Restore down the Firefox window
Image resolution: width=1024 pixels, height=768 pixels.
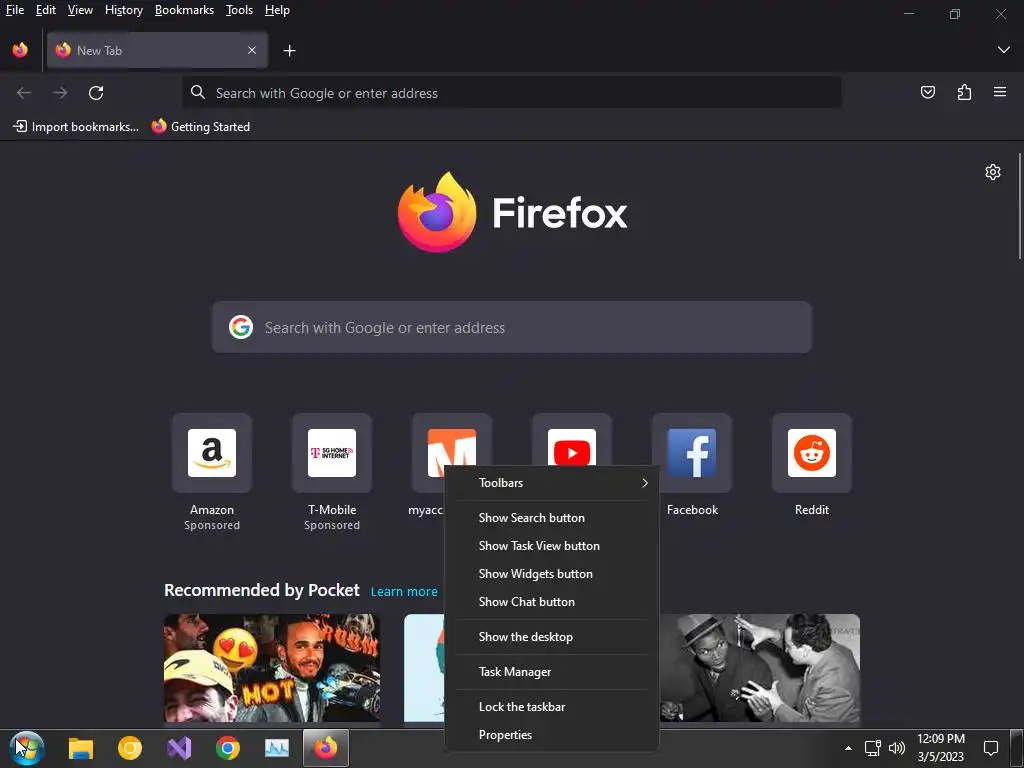pyautogui.click(x=955, y=14)
